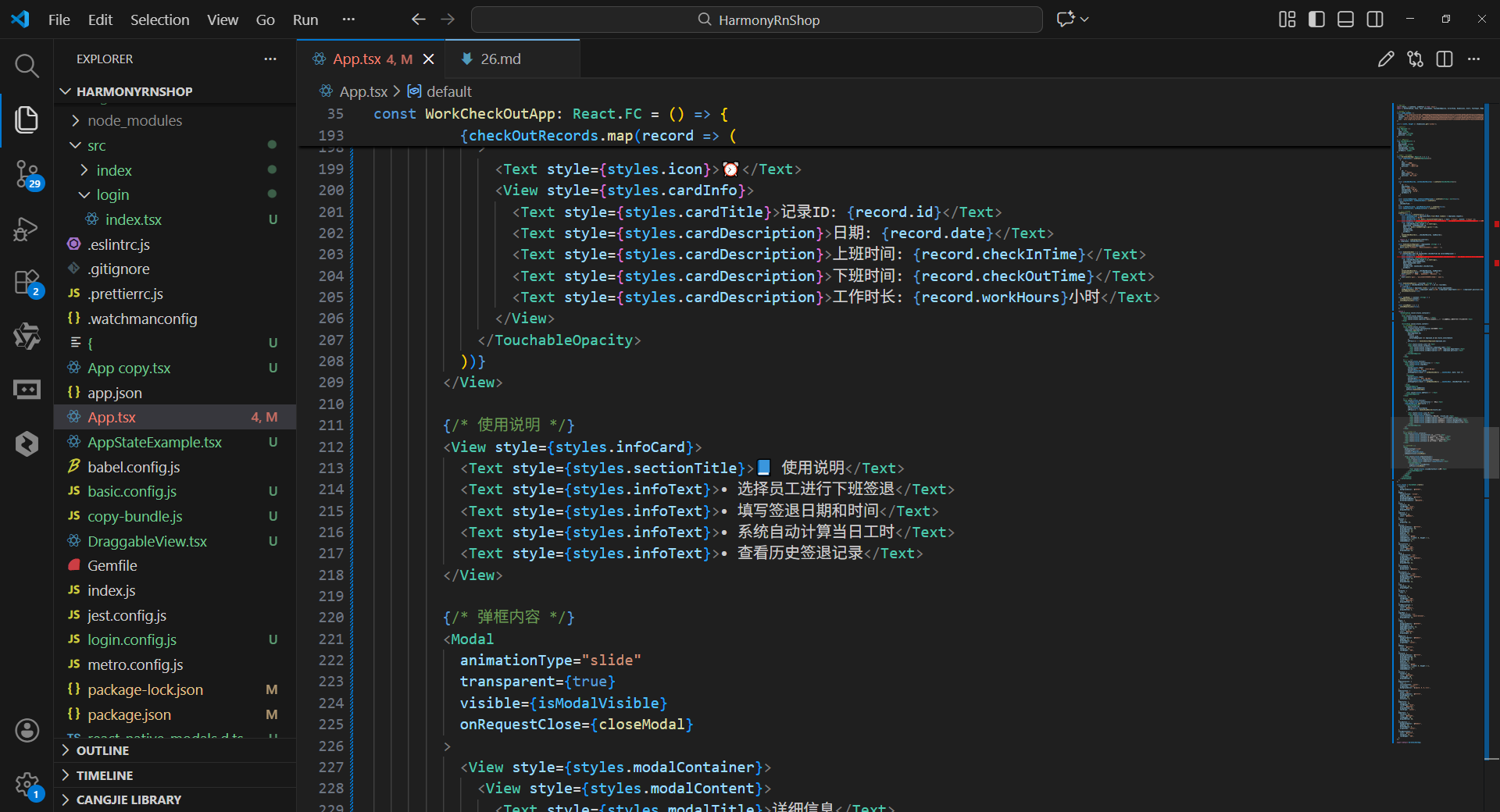Open Source Control with 29 changes
This screenshot has width=1500, height=812.
point(27,174)
